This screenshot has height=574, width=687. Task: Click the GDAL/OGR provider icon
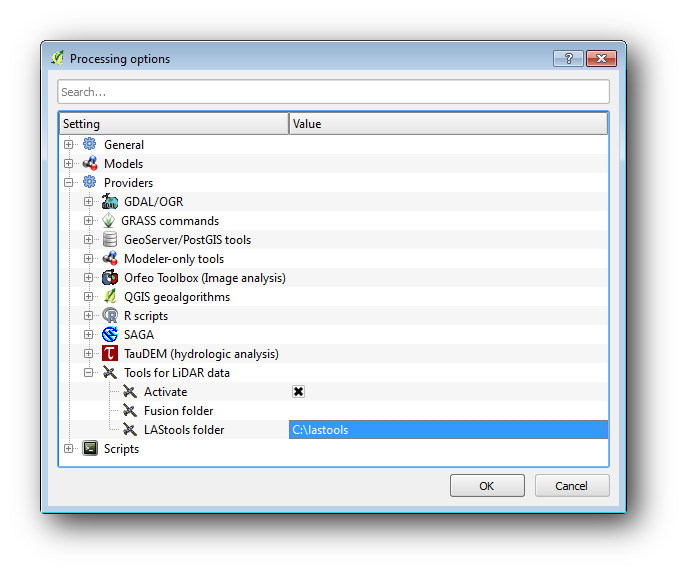pyautogui.click(x=110, y=202)
